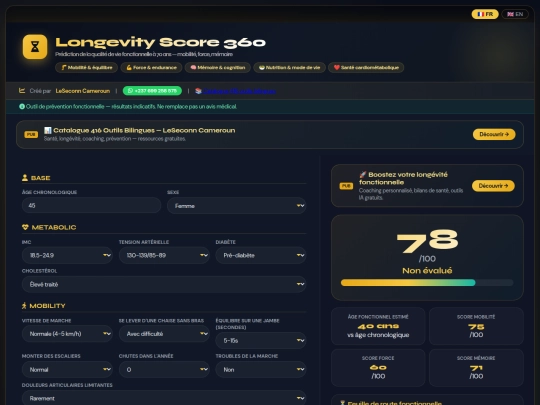Screen dimensions: 540x405
Task: Click the Longevity Score 360 title
Action: pos(160,42)
